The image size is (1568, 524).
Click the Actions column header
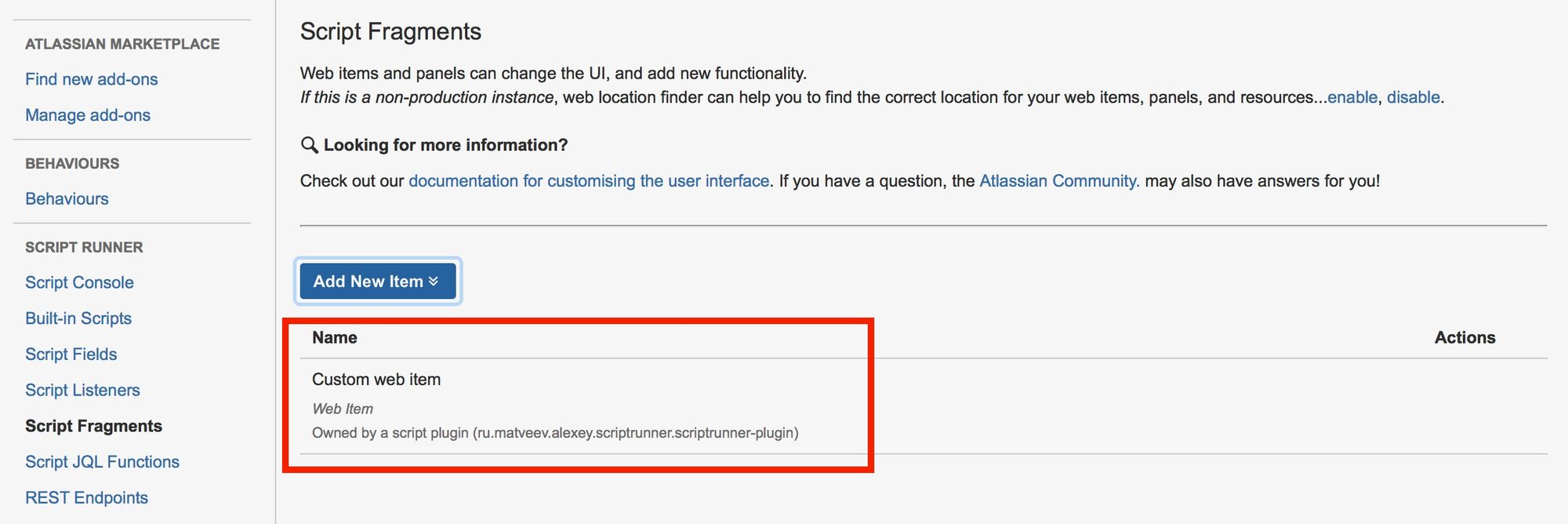(1465, 338)
